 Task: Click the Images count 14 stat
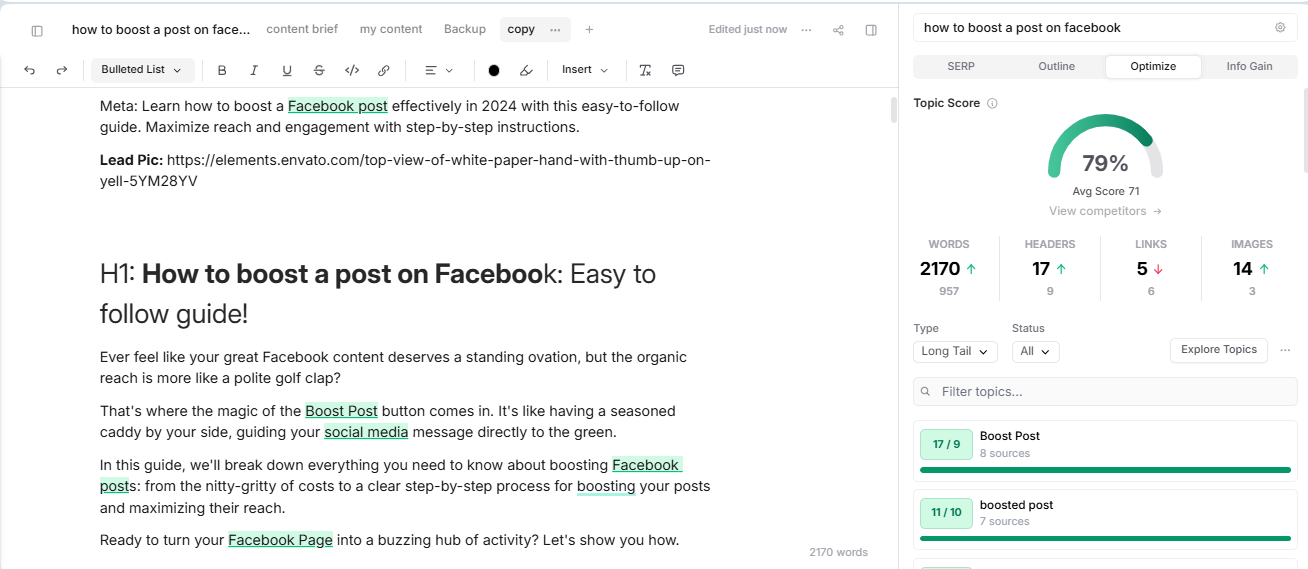pos(1251,269)
